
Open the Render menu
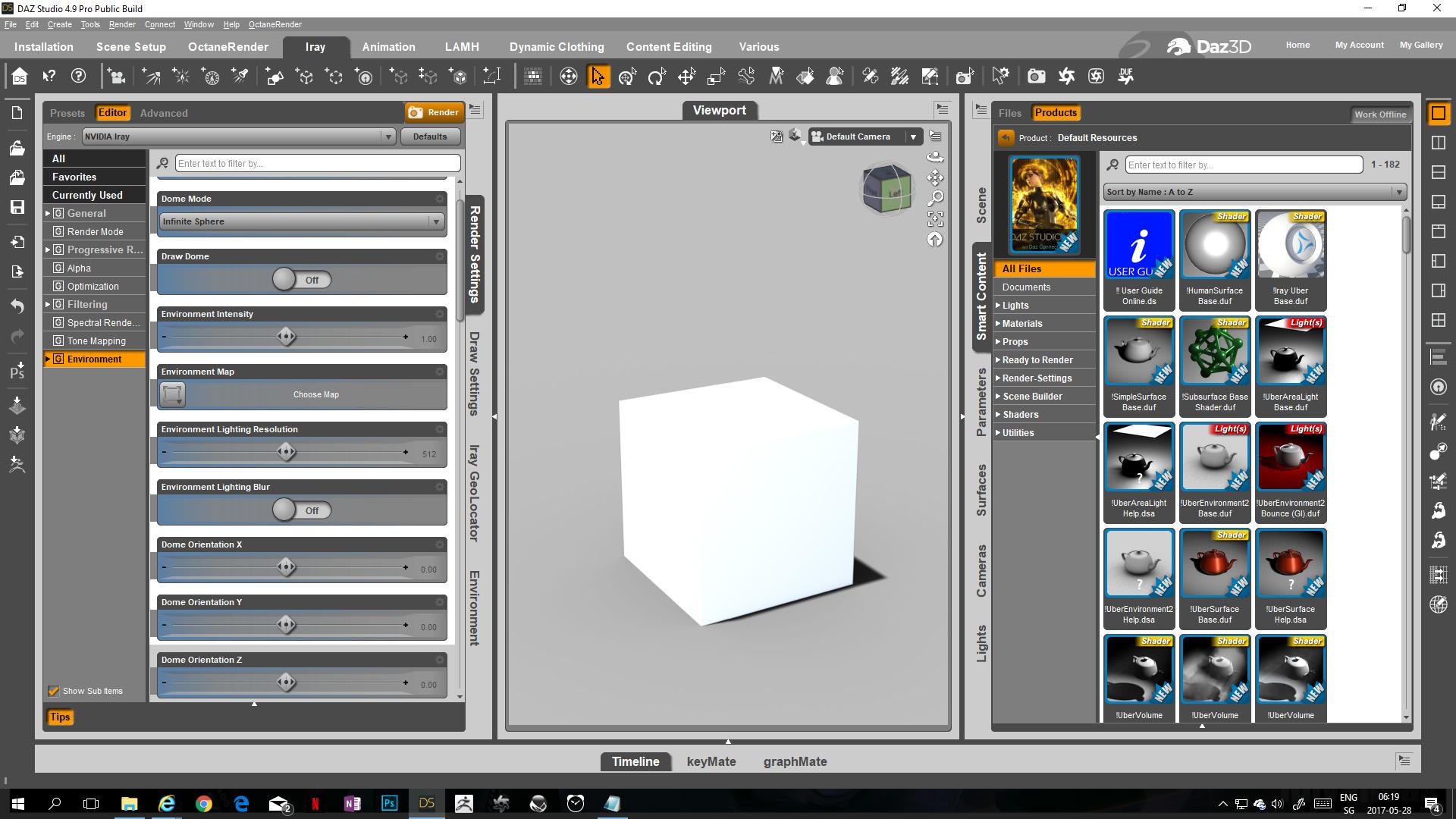(121, 24)
